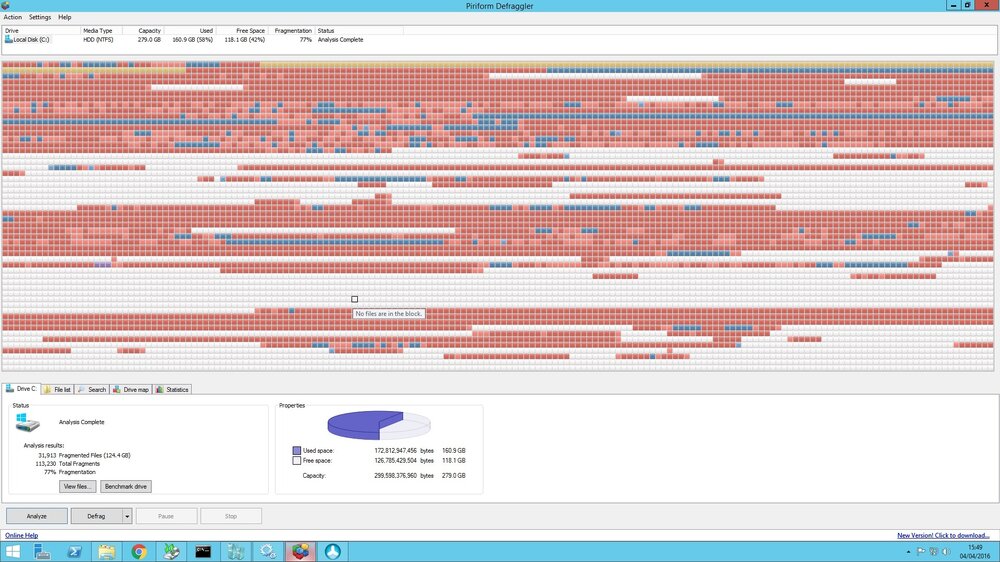Open the Search tab
Image resolution: width=1000 pixels, height=562 pixels.
pyautogui.click(x=92, y=389)
